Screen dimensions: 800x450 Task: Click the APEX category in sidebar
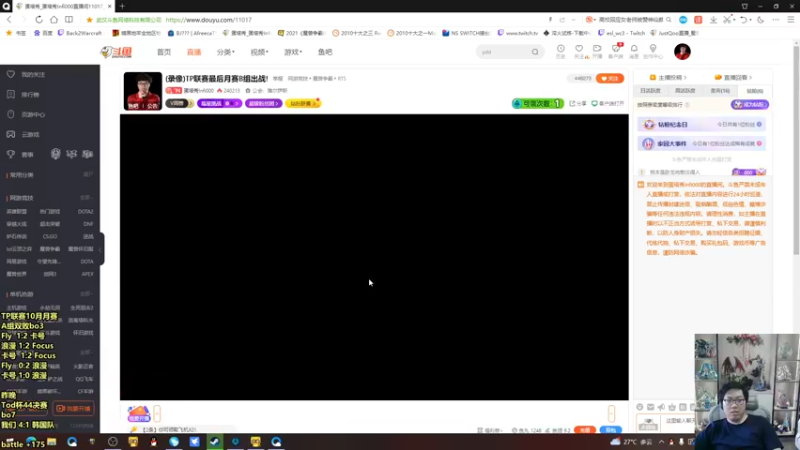tap(87, 274)
